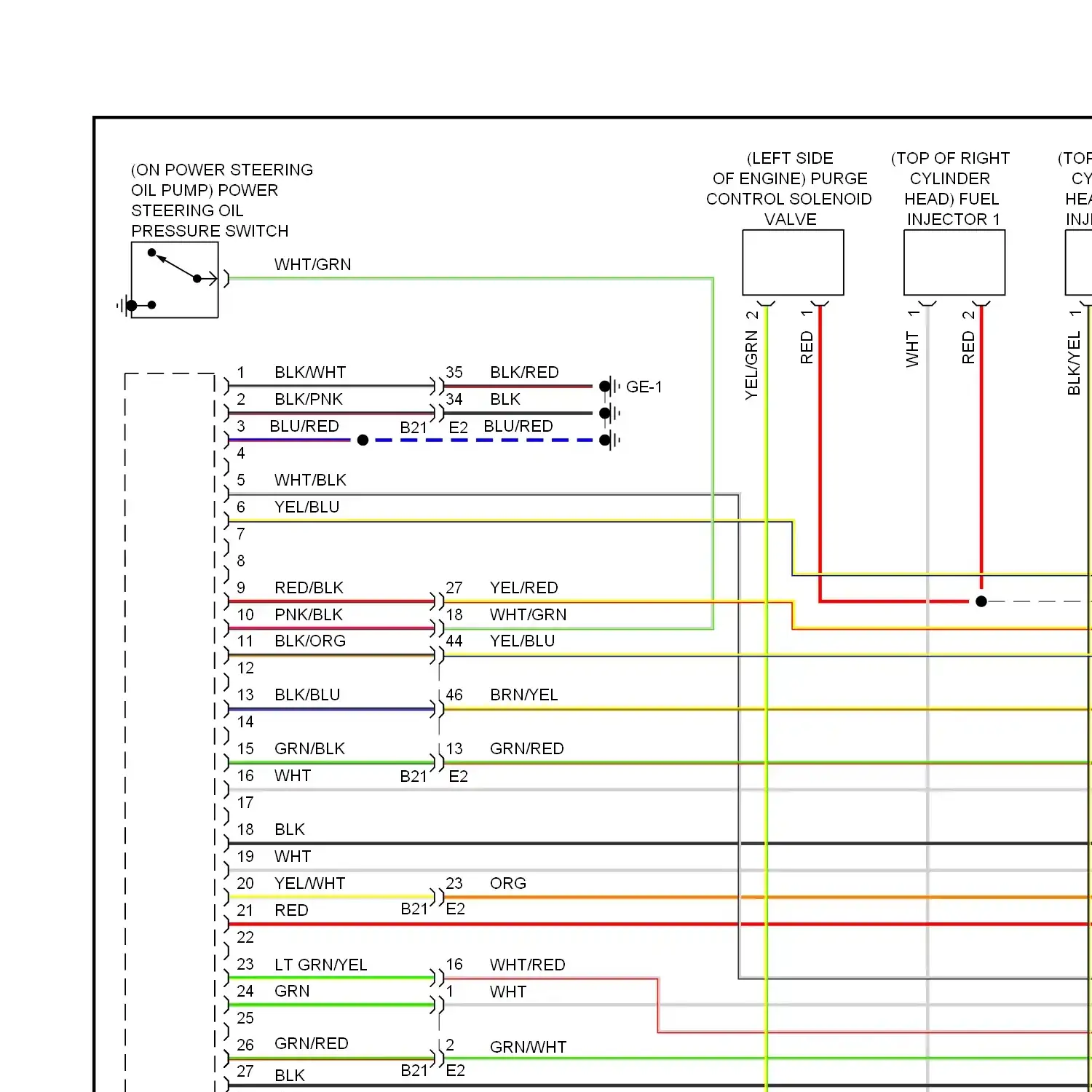Click the WHT/GRN label beside the pressure switch
The height and width of the screenshot is (1092, 1092).
click(312, 265)
